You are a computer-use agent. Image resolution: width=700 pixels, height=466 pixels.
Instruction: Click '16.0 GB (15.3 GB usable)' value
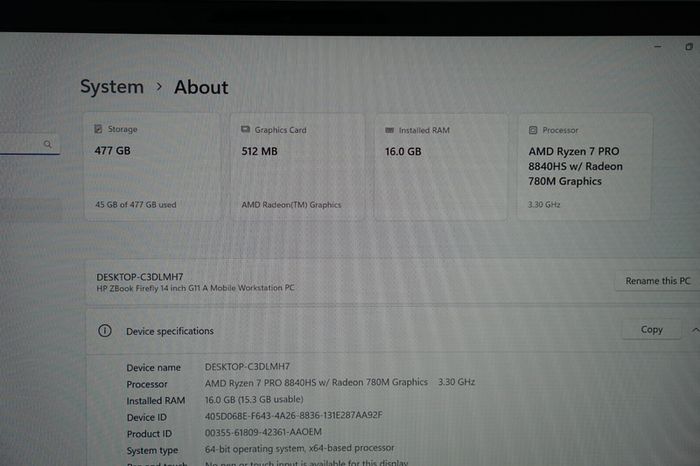point(254,399)
